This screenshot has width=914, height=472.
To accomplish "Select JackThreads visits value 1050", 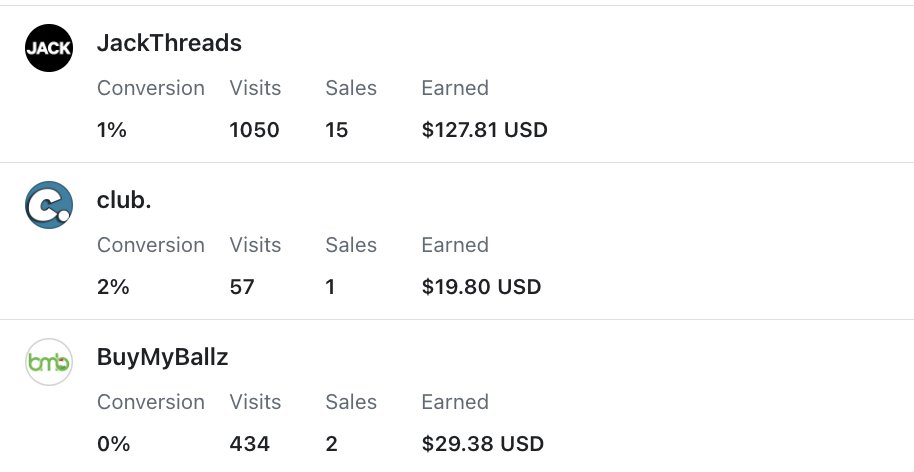I will coord(254,130).
